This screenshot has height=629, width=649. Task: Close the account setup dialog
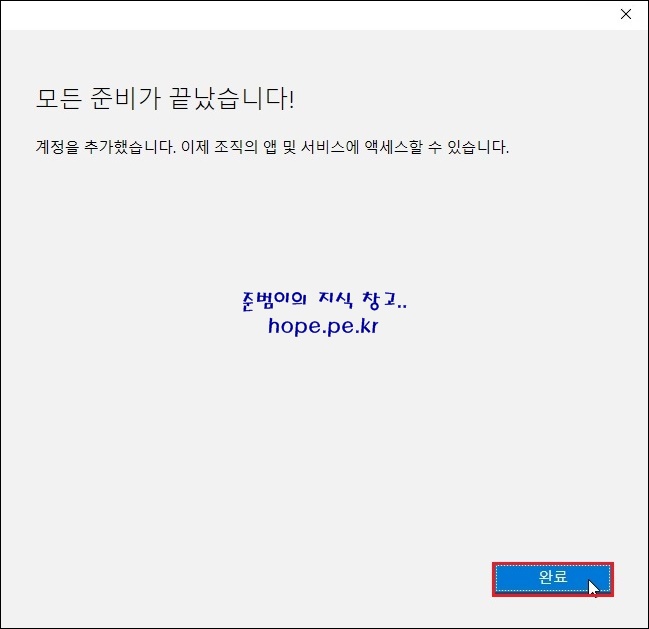click(626, 14)
